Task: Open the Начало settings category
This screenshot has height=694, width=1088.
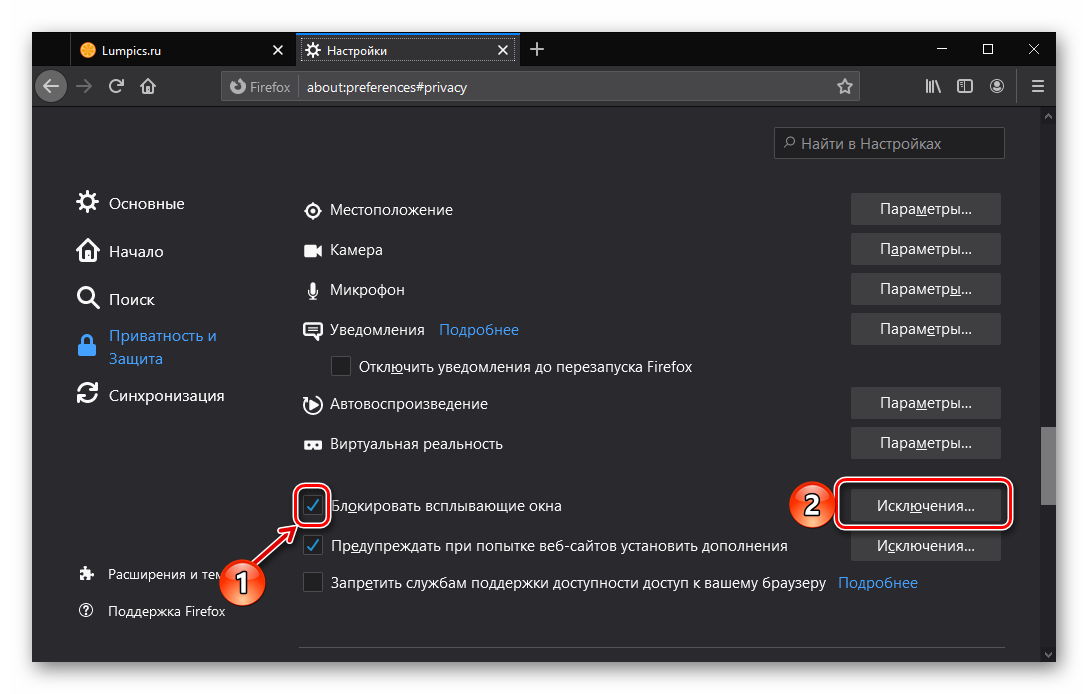Action: [x=120, y=251]
